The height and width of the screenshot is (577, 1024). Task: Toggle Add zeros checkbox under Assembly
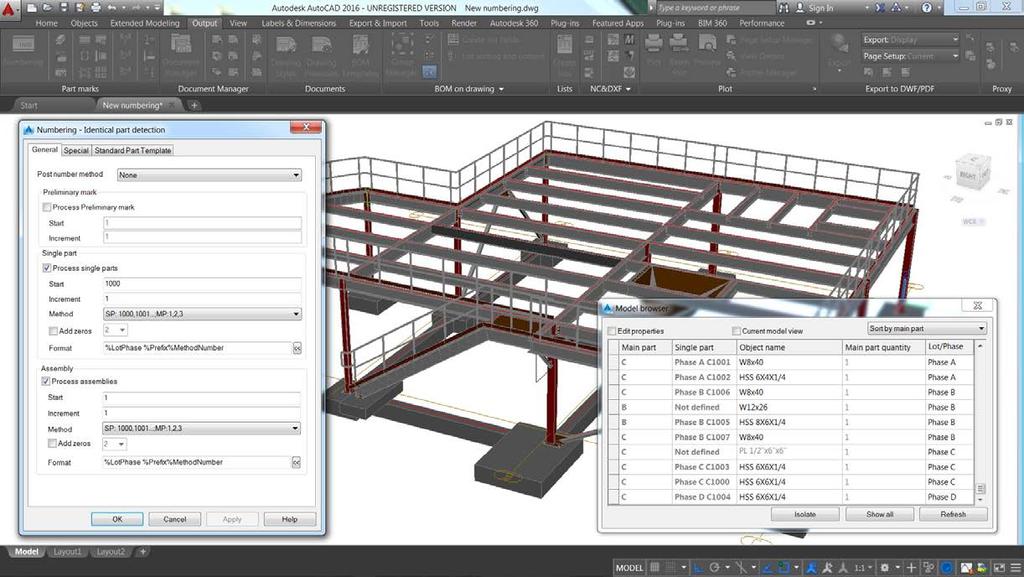click(52, 443)
